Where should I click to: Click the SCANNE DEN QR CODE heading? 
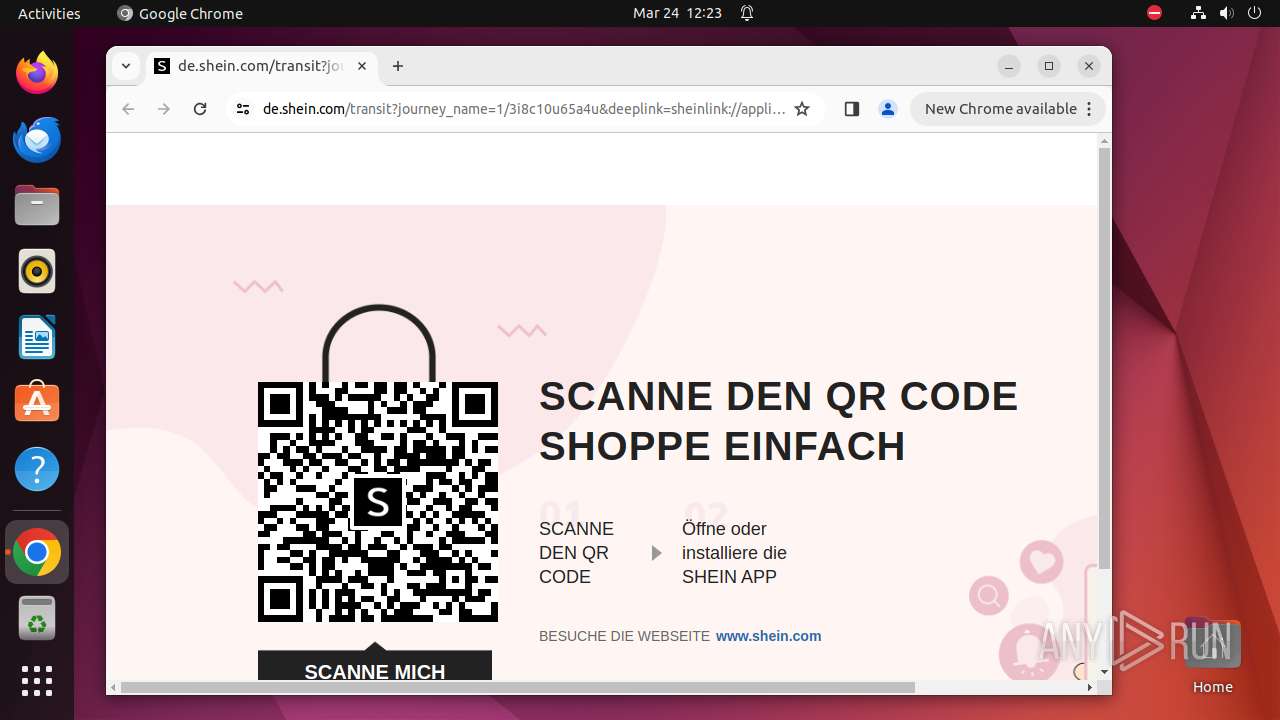click(x=778, y=397)
